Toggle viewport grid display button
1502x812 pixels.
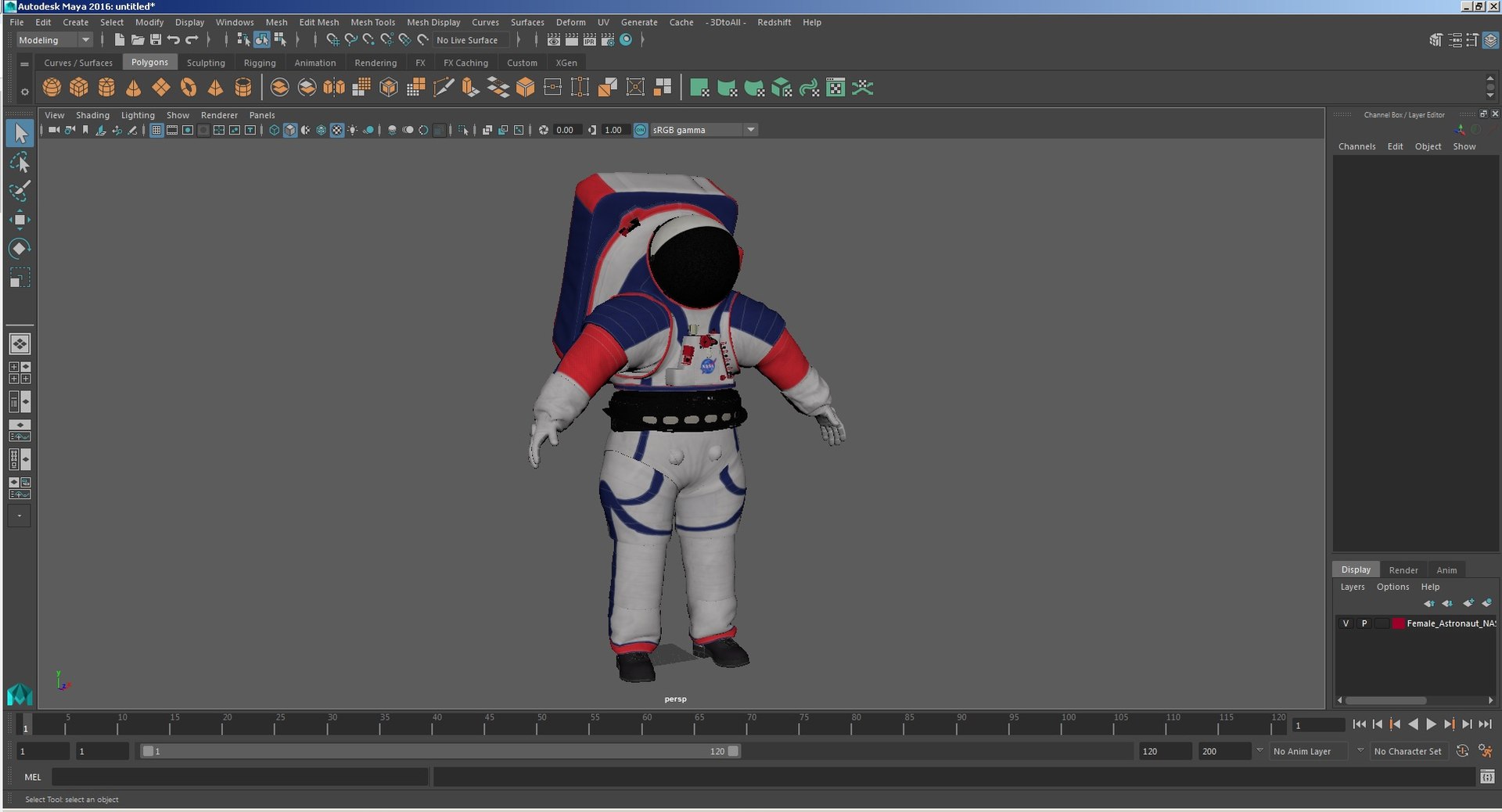point(156,130)
